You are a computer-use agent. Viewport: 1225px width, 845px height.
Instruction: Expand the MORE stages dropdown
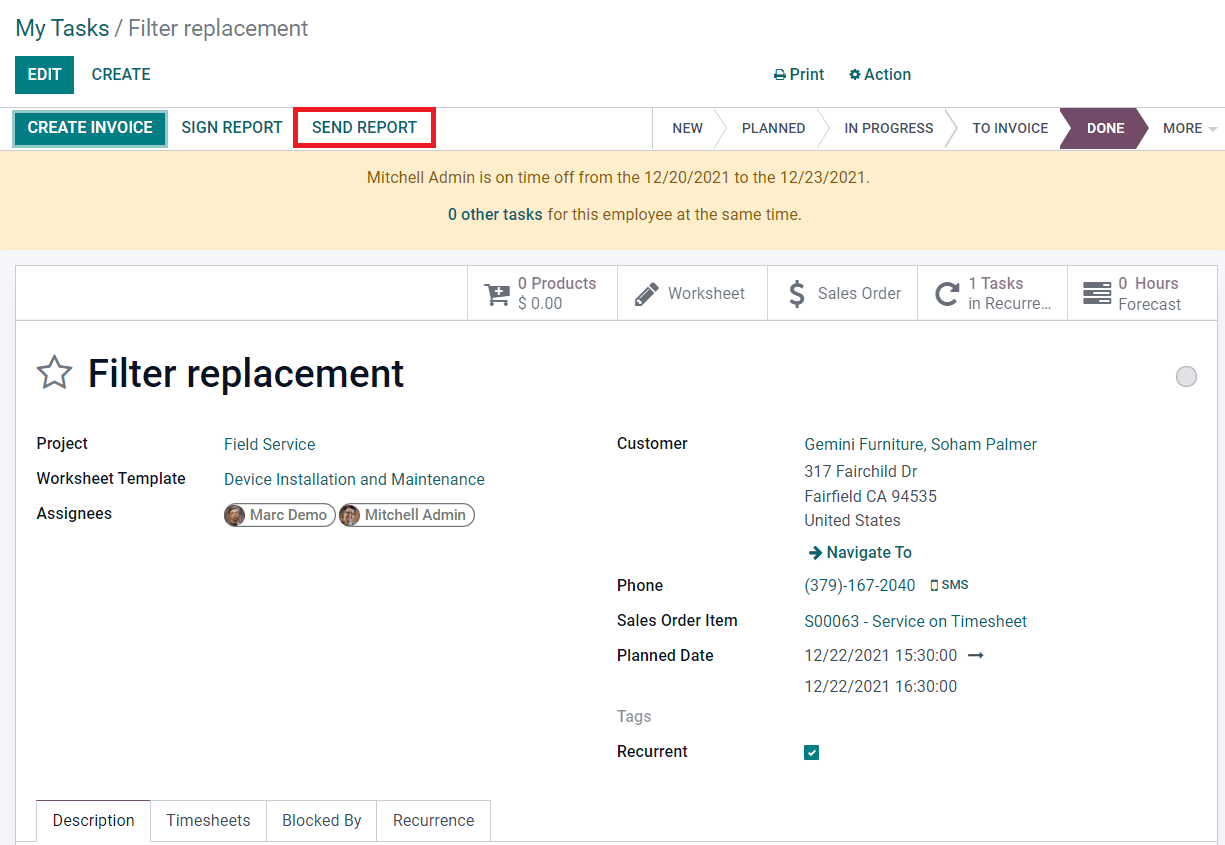1190,128
